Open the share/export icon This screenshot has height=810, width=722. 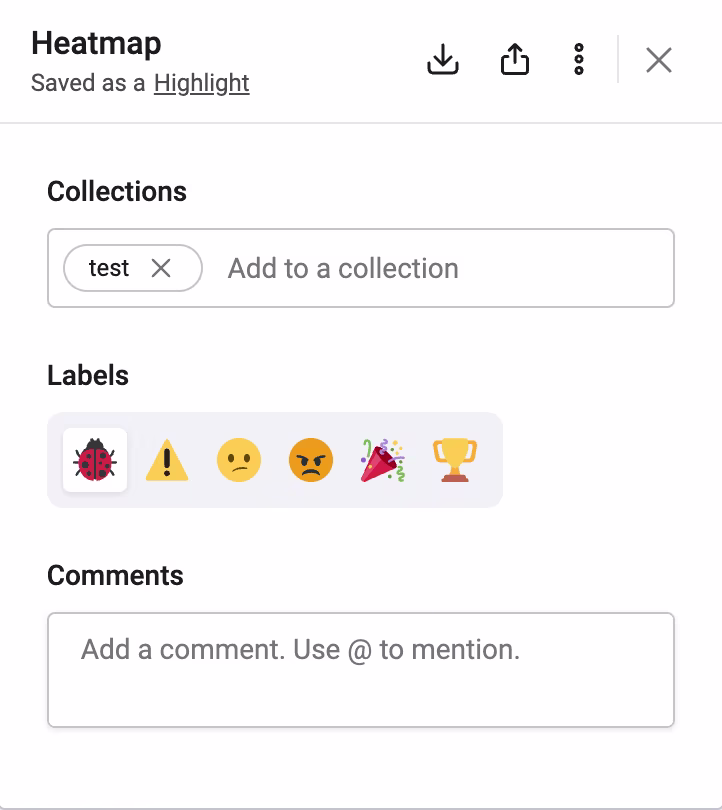514,60
